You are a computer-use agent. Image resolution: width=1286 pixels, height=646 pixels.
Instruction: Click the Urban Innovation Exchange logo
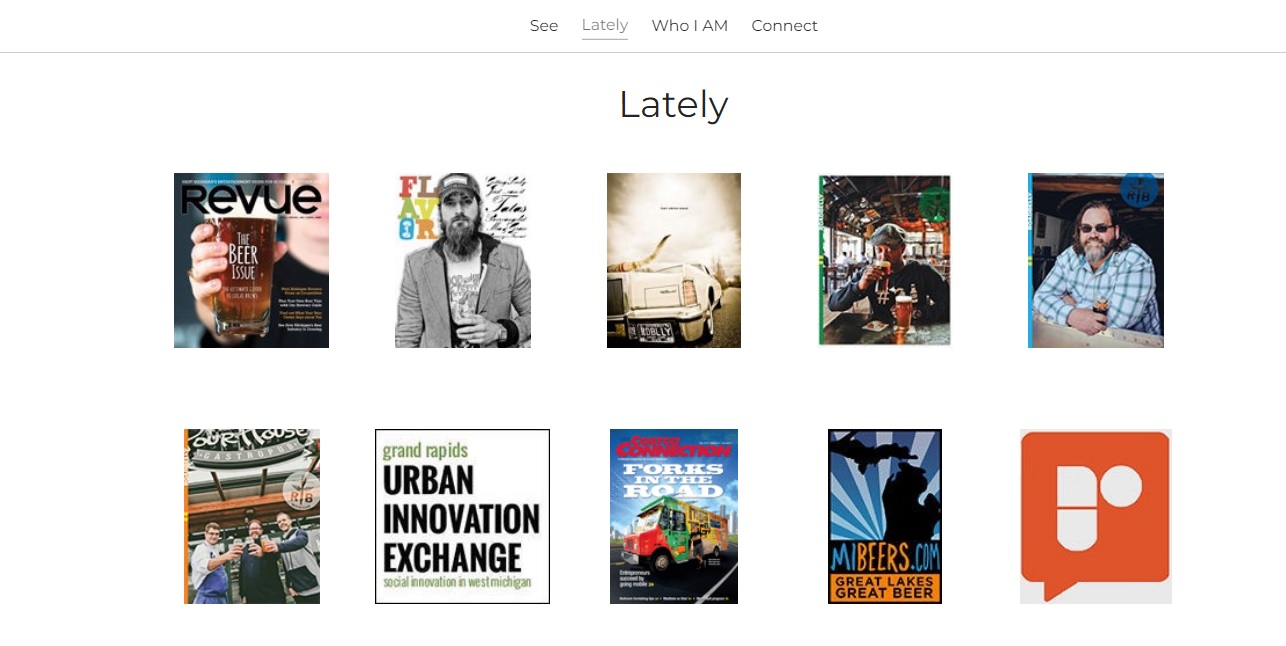(x=462, y=516)
